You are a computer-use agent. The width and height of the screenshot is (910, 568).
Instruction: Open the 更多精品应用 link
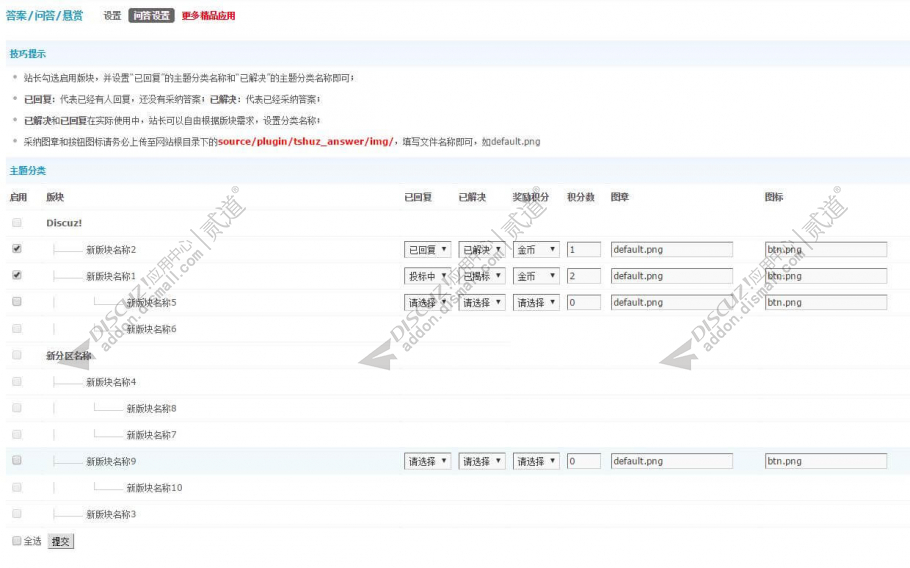pos(208,16)
